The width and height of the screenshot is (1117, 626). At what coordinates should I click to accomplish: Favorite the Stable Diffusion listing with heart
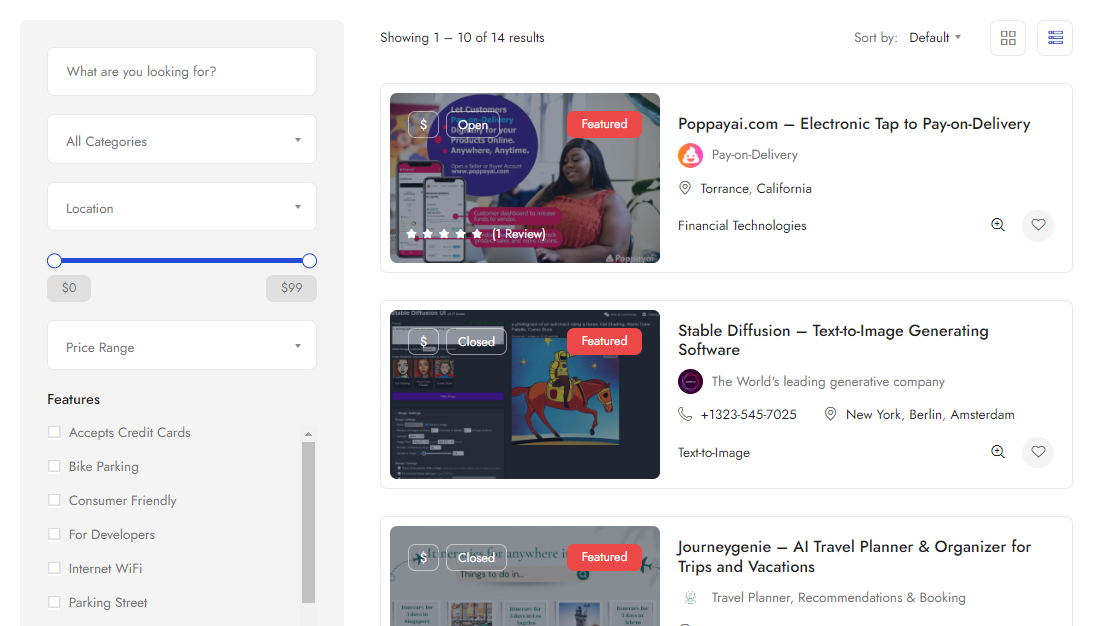1038,452
